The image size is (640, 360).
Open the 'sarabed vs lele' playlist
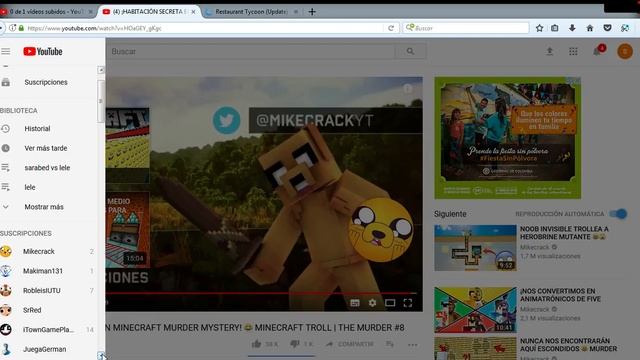[x=47, y=168]
